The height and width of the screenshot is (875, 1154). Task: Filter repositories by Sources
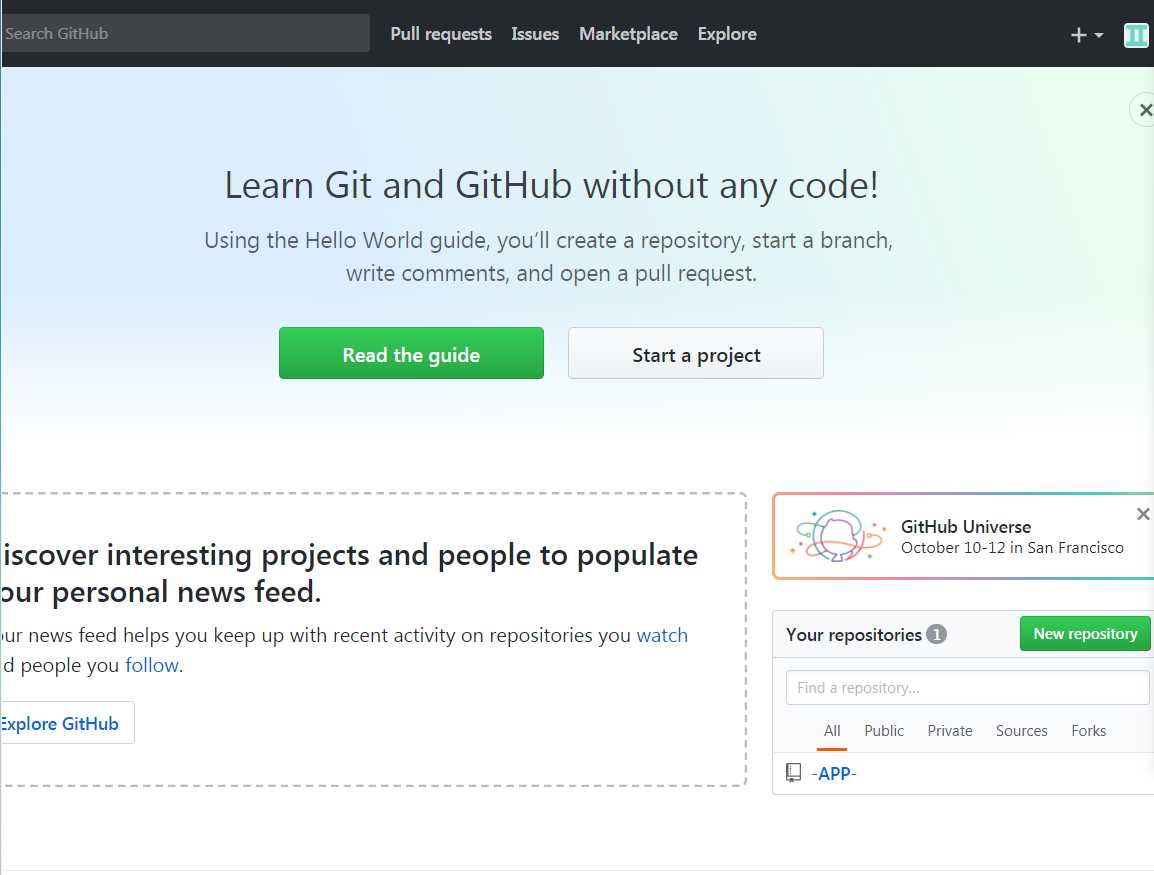1022,731
